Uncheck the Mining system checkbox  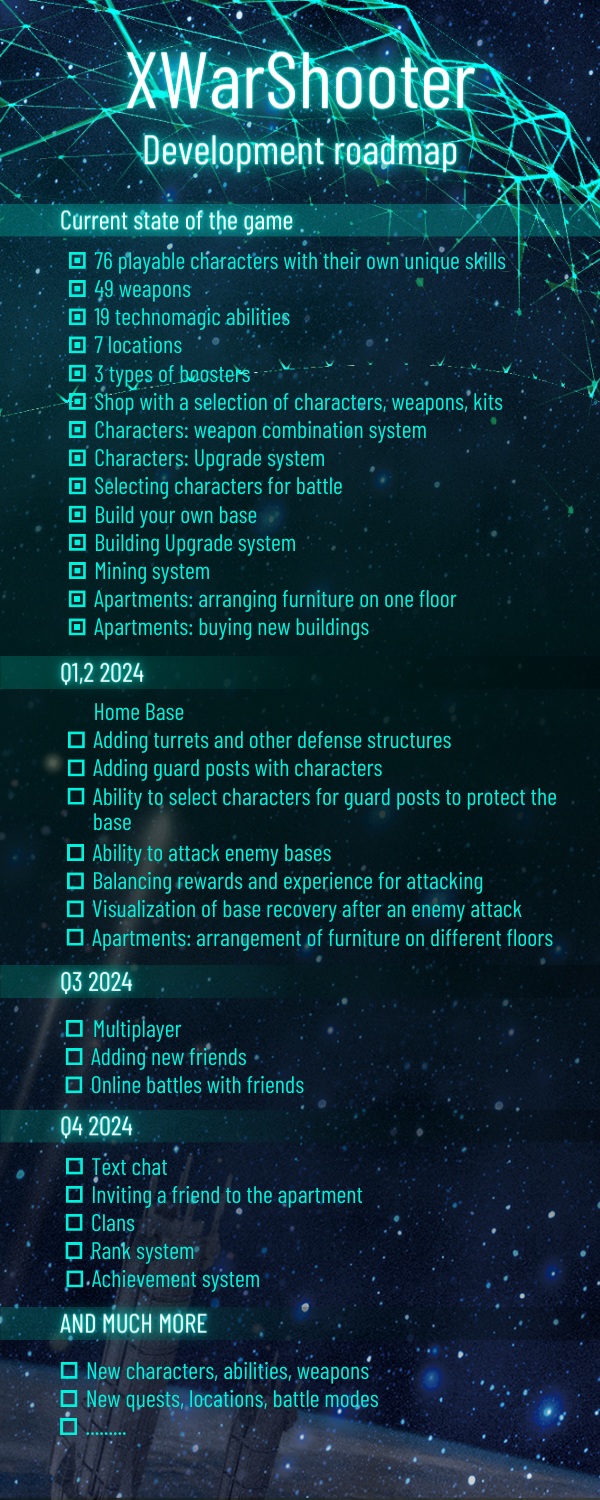(77, 572)
